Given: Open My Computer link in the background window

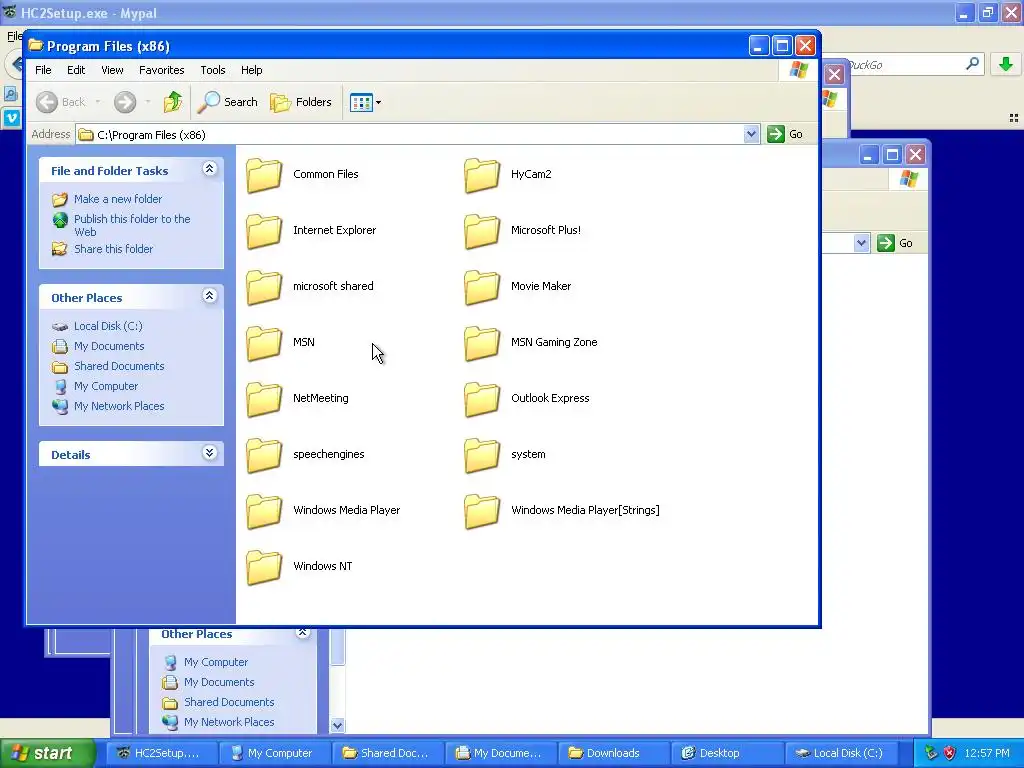Looking at the screenshot, I should tap(216, 662).
